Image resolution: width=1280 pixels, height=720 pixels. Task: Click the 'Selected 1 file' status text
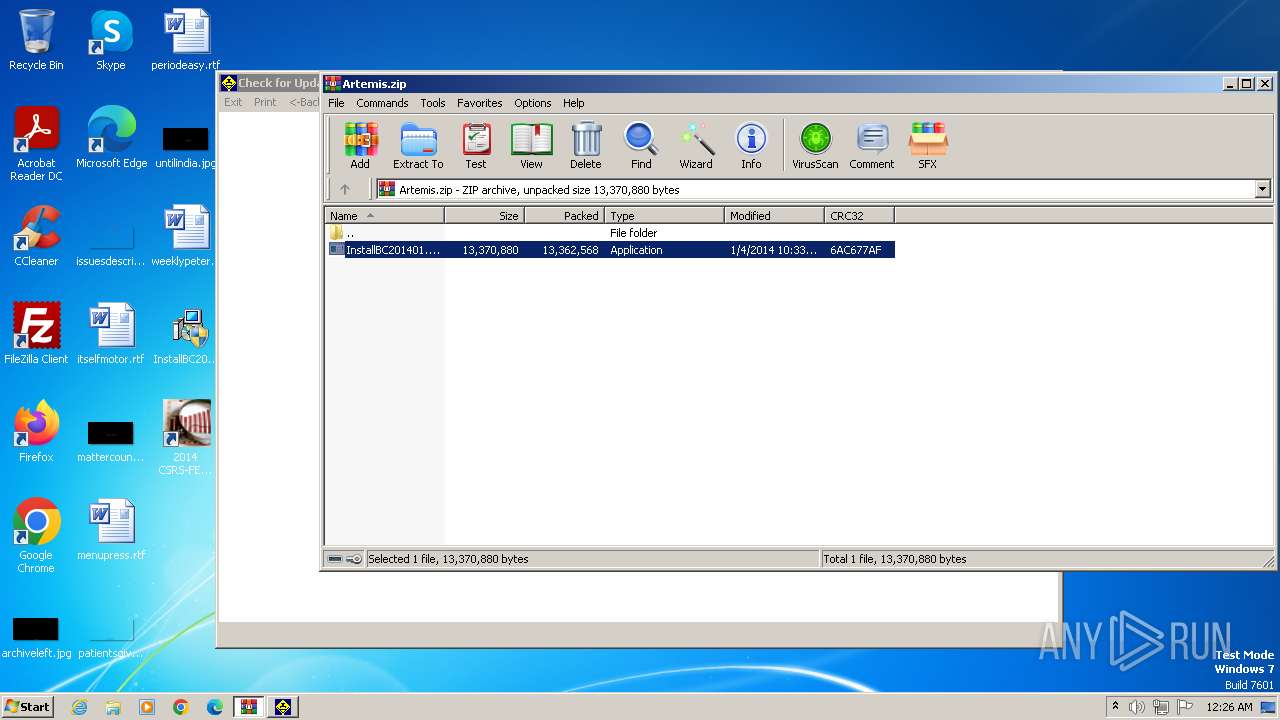tap(448, 559)
